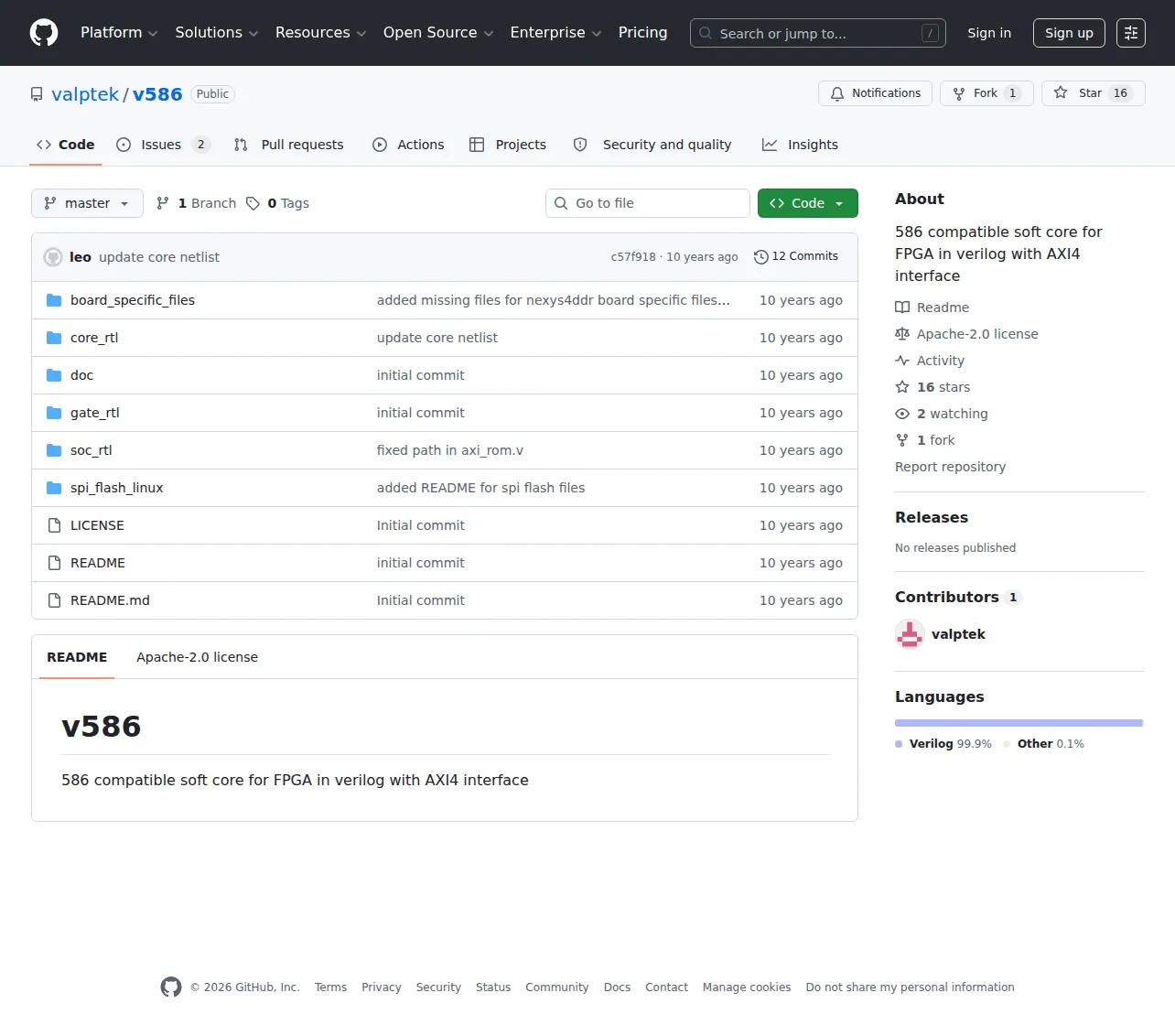Open the Insights tab
Viewport: 1175px width, 1036px height.
800,145
